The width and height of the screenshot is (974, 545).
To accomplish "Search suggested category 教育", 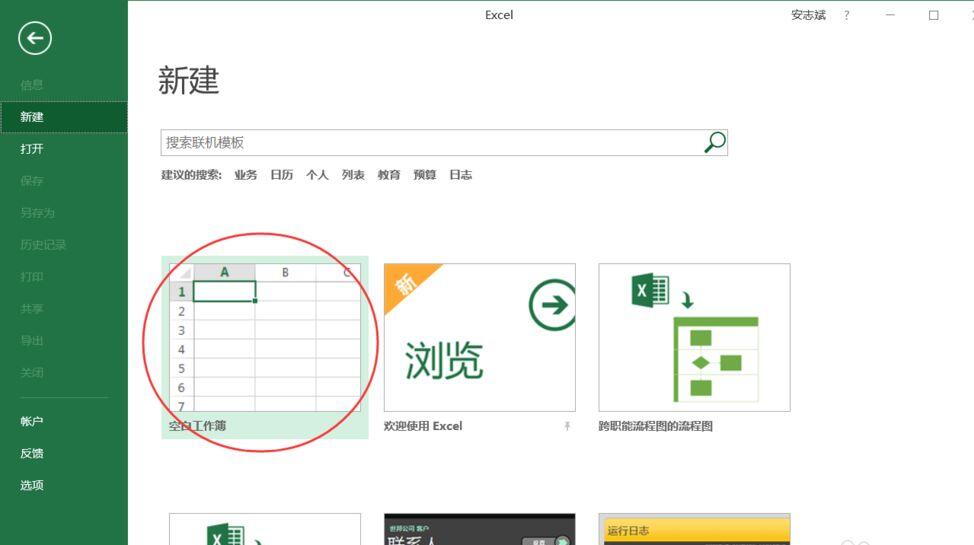I will [x=389, y=175].
